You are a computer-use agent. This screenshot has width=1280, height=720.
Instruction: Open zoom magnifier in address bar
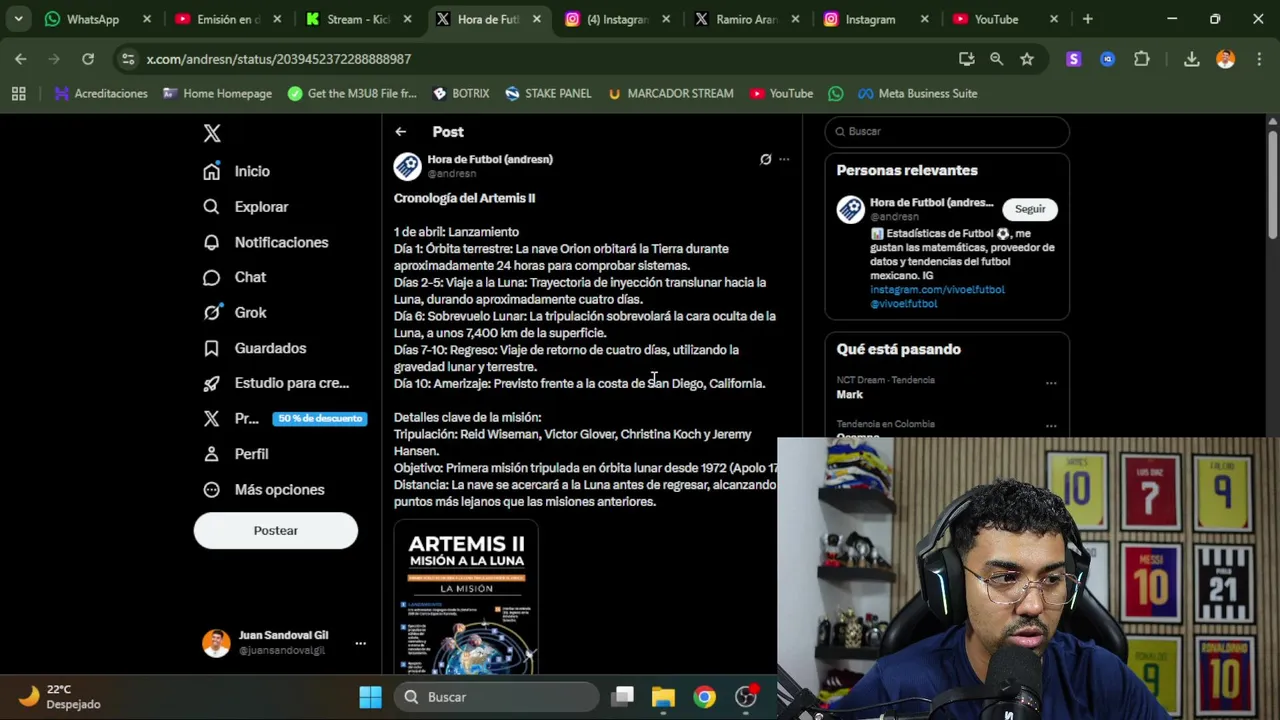click(996, 59)
